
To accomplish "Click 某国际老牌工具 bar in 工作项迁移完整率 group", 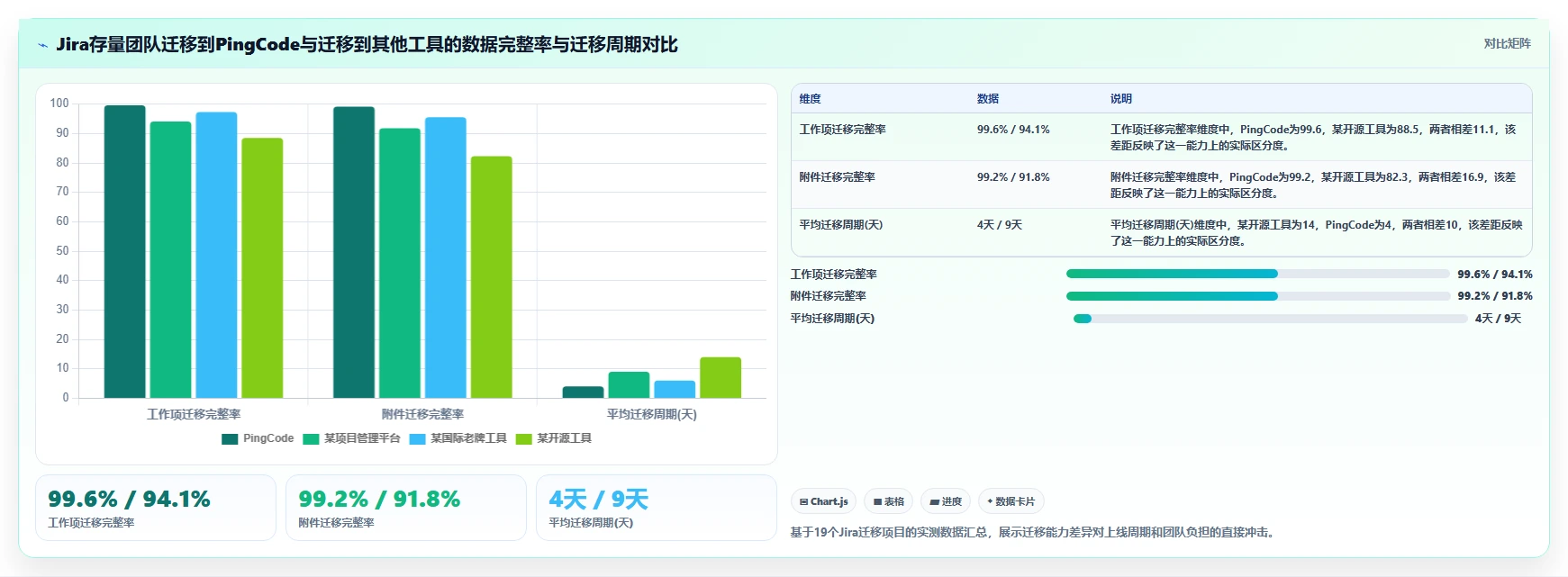I will [x=216, y=255].
